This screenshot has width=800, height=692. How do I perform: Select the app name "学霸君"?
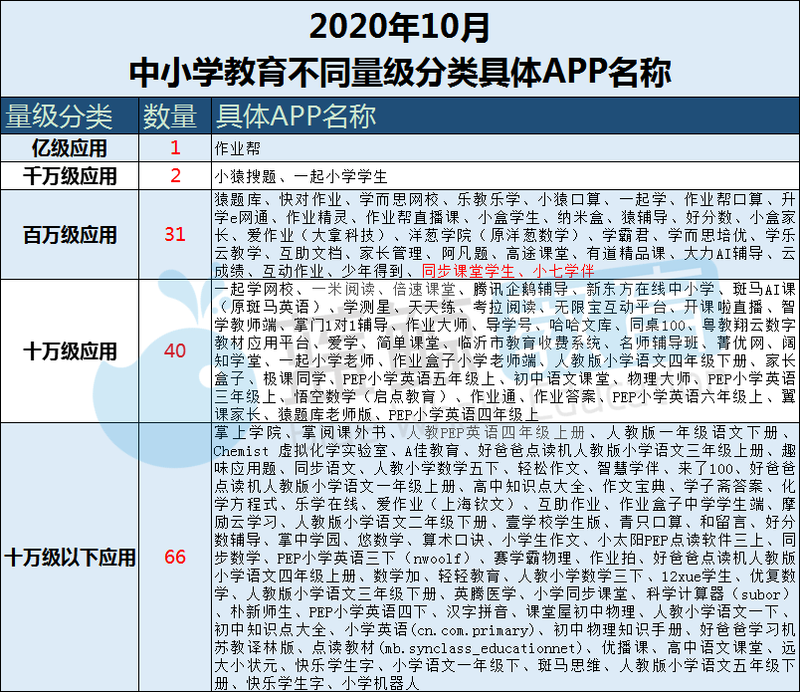626,235
